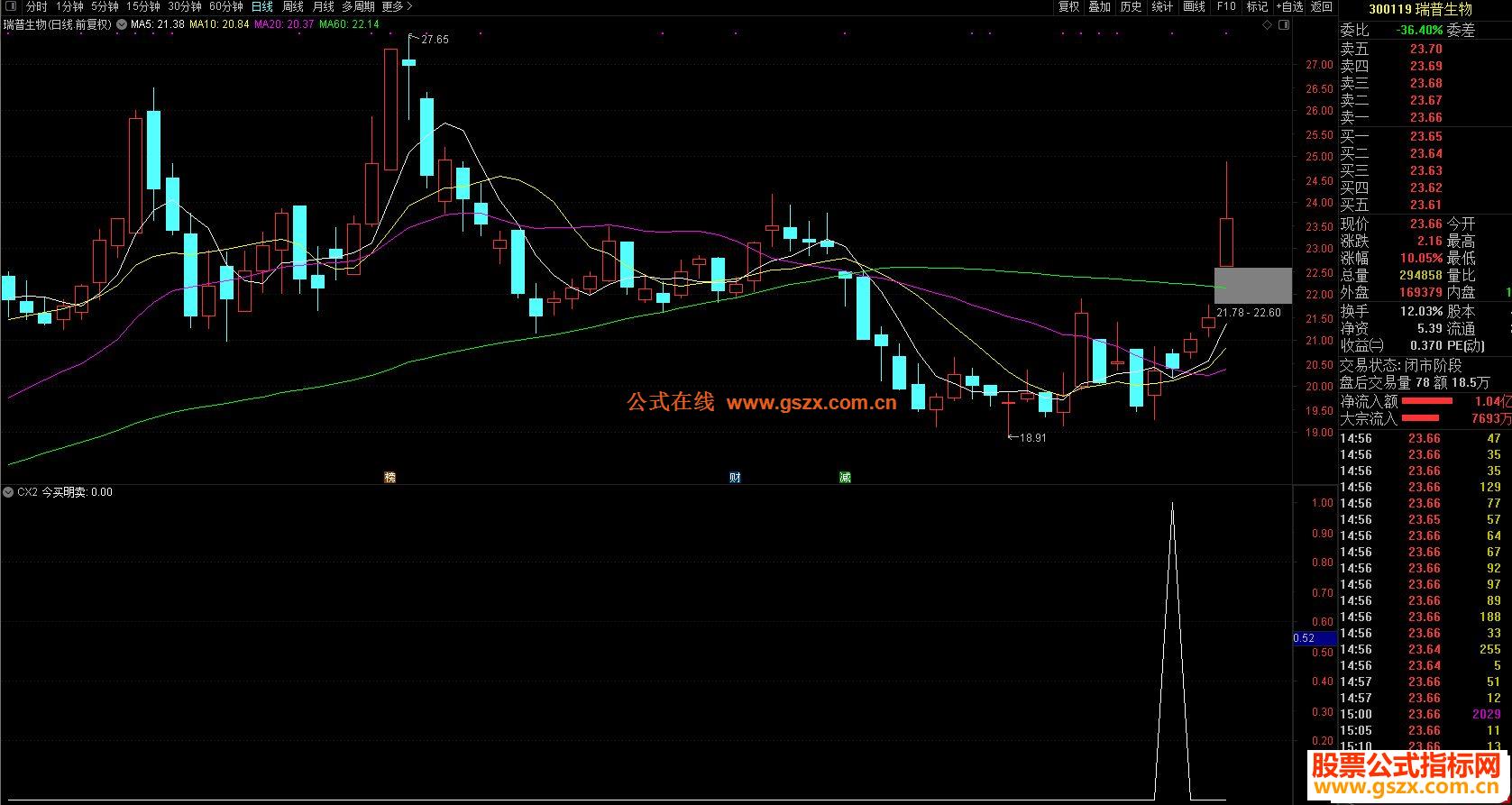Activate 画线 drawing tools

pos(1194,6)
